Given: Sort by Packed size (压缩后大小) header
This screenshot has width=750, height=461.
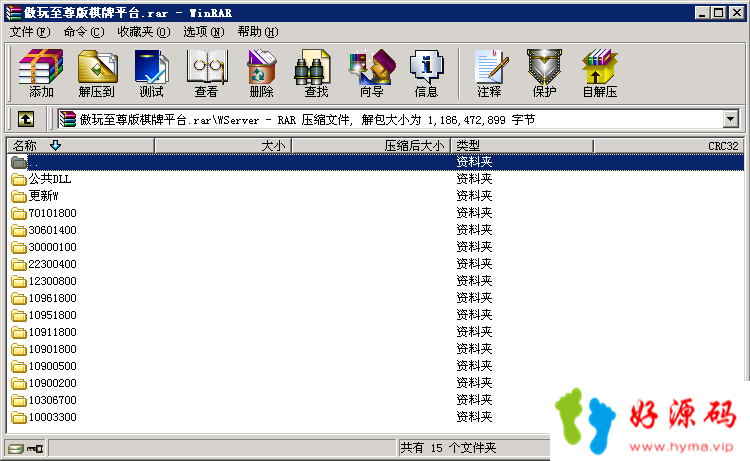Looking at the screenshot, I should pyautogui.click(x=371, y=145).
